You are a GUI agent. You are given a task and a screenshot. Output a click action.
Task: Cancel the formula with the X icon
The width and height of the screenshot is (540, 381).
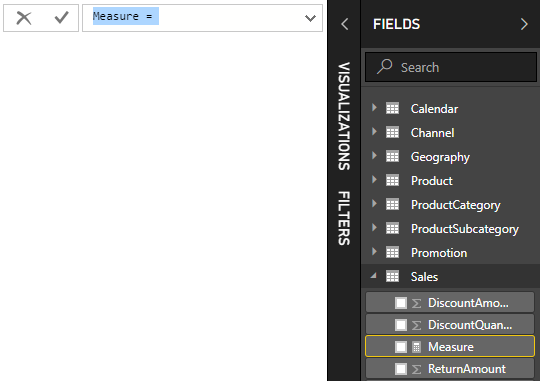point(24,18)
